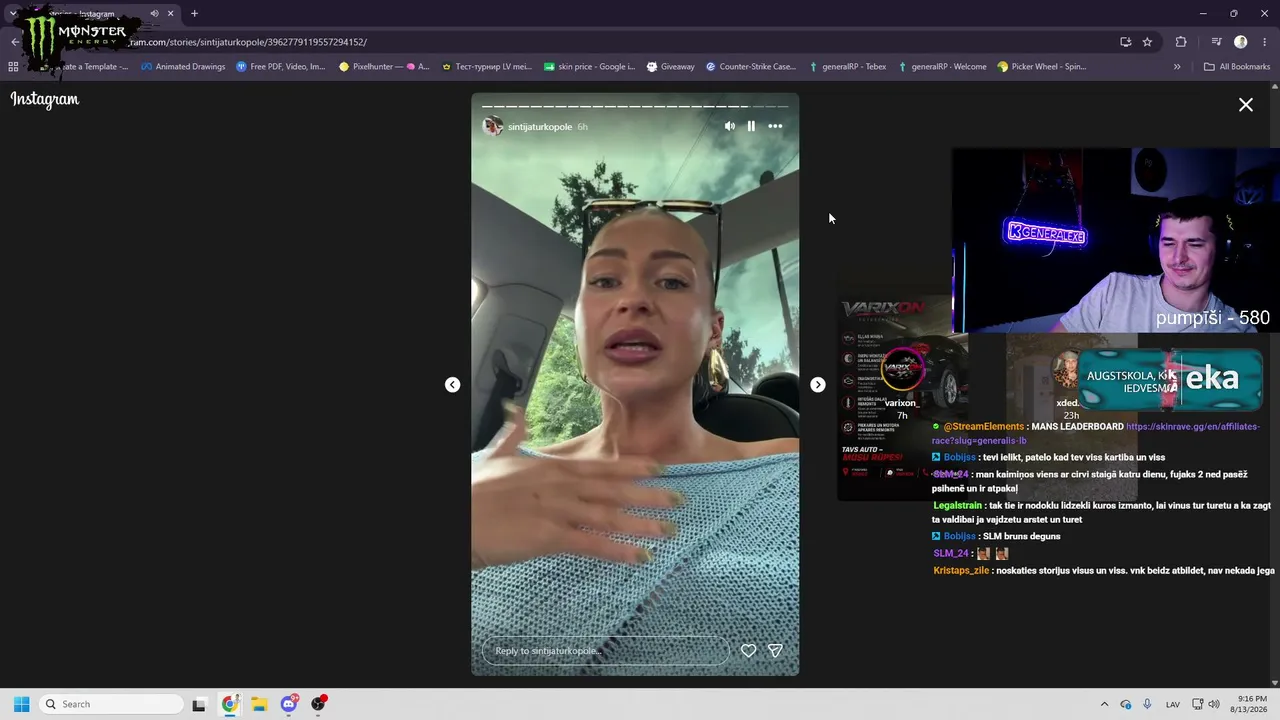Image resolution: width=1280 pixels, height=720 pixels.
Task: Click the 'pumpīši - 580' overlay text
Action: click(x=1213, y=318)
